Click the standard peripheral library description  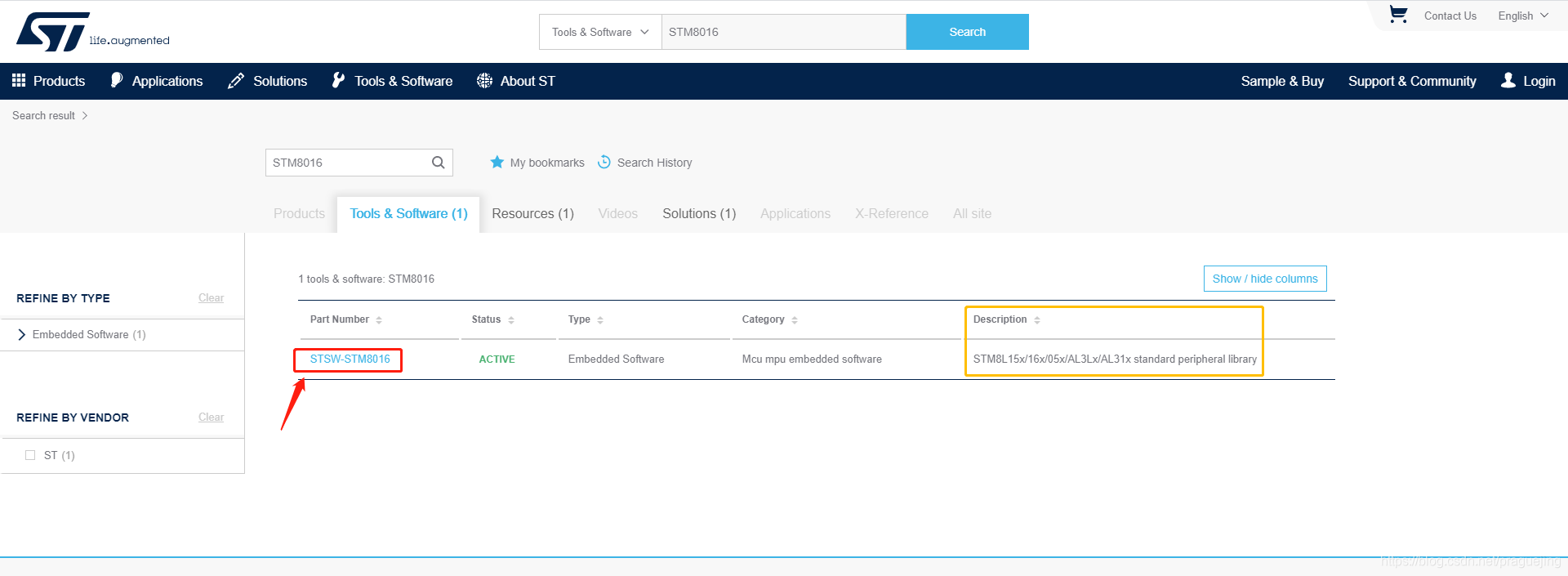point(1115,359)
